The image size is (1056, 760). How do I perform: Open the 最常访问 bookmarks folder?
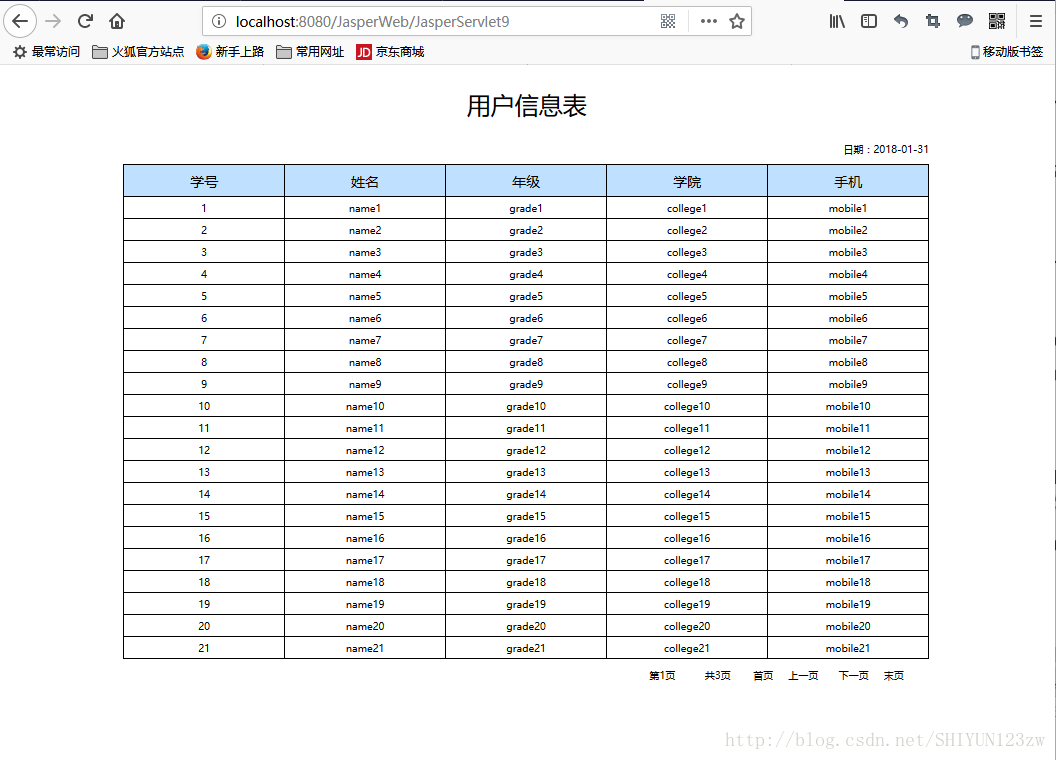point(46,52)
